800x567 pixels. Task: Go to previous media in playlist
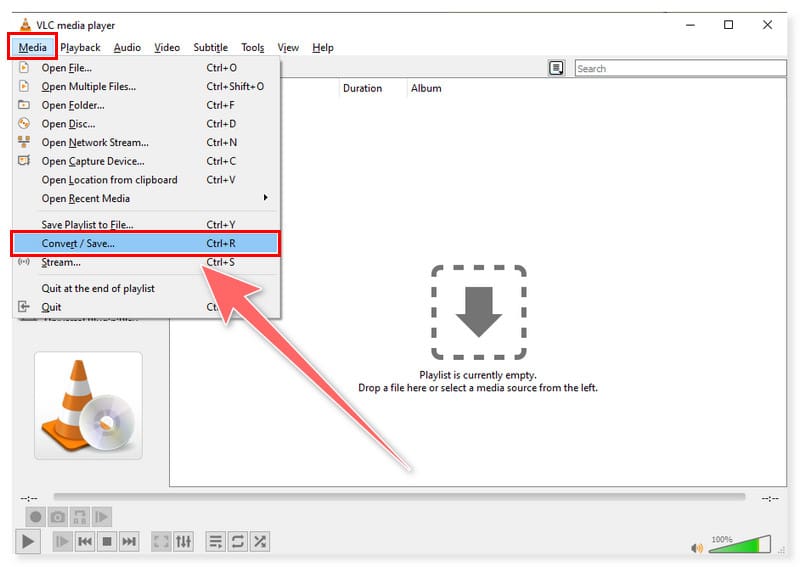(85, 541)
